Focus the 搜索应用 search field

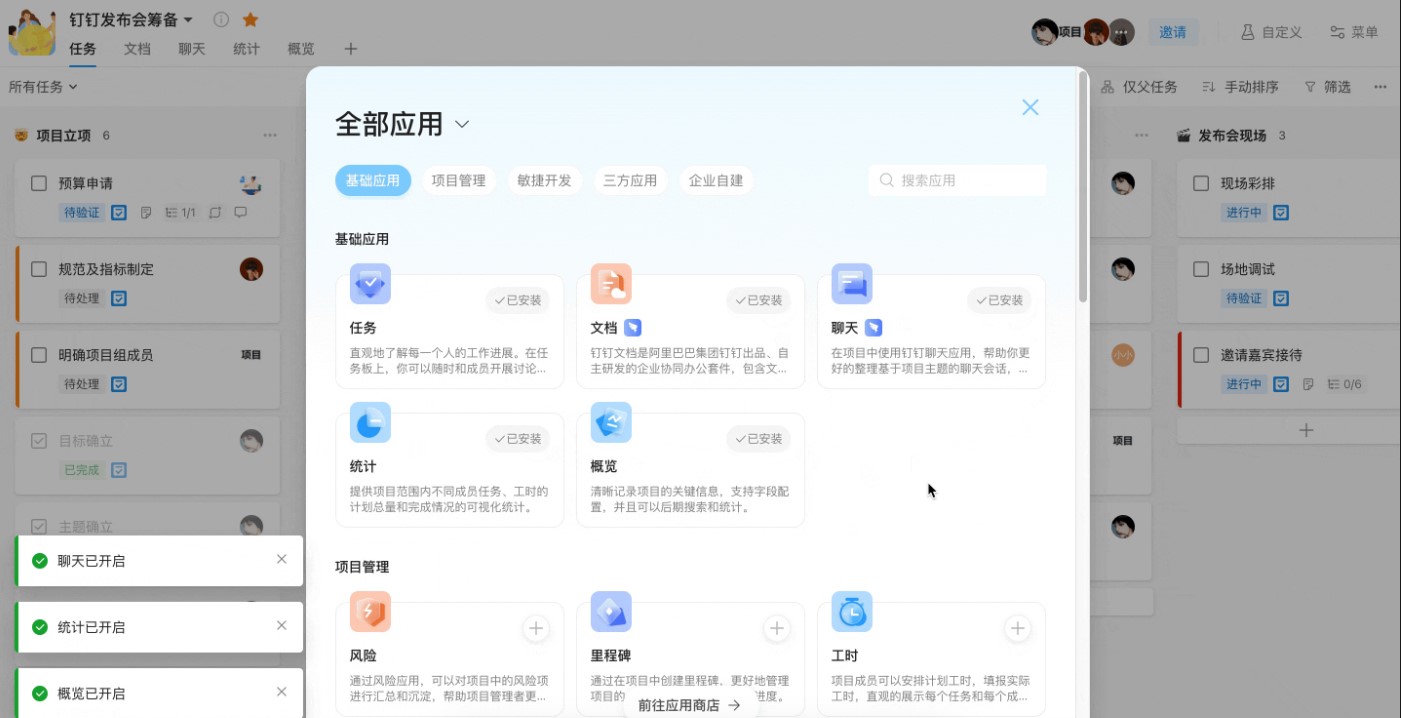click(x=958, y=180)
